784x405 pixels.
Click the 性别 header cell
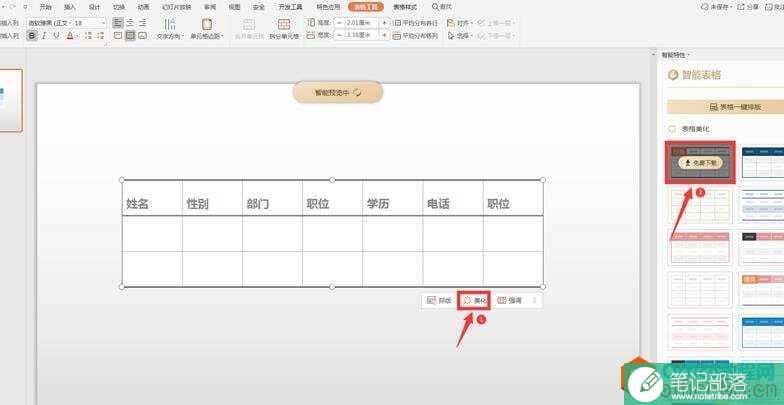[x=212, y=198]
